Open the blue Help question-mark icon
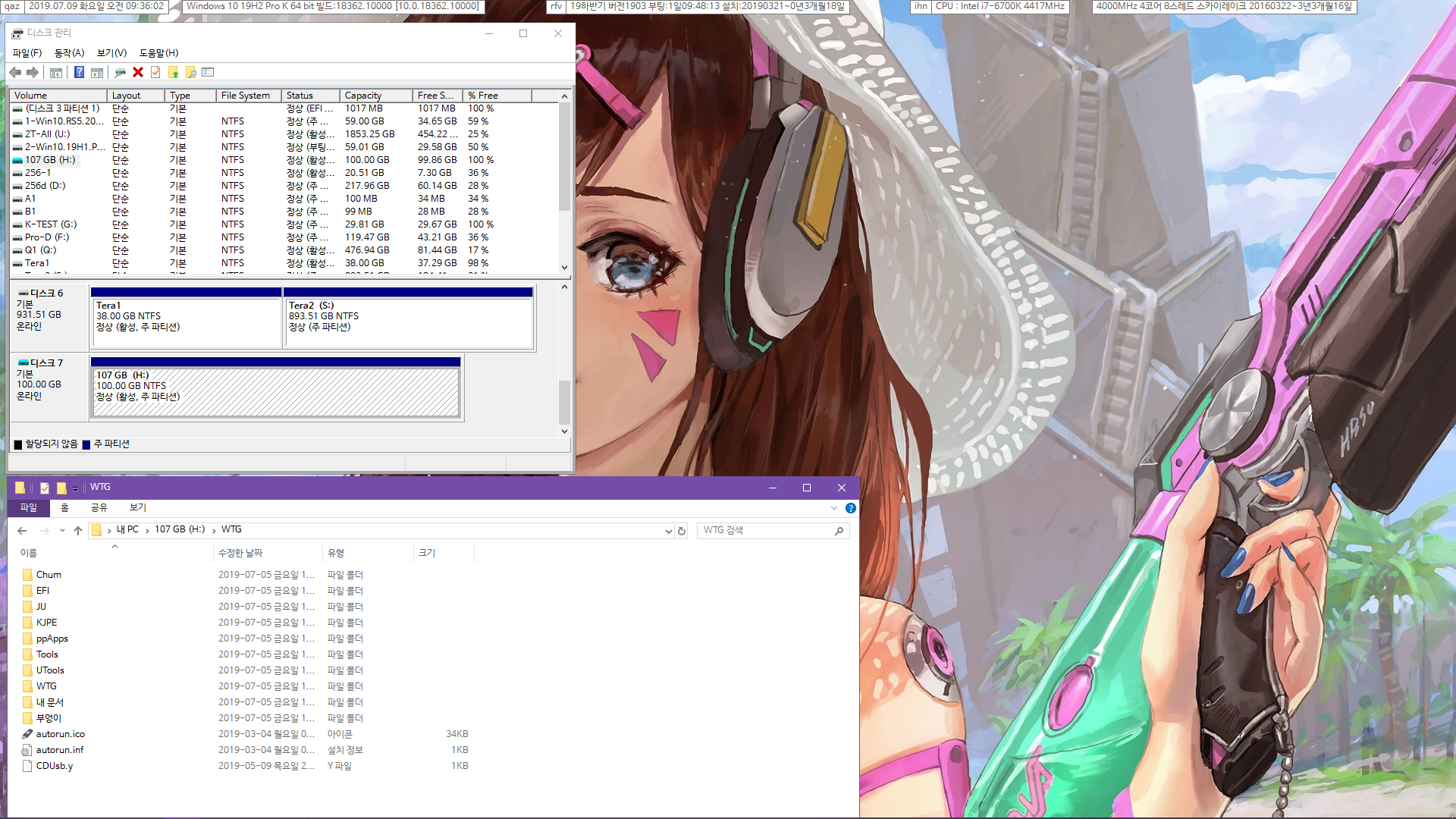This screenshot has width=1456, height=819. coord(79,72)
